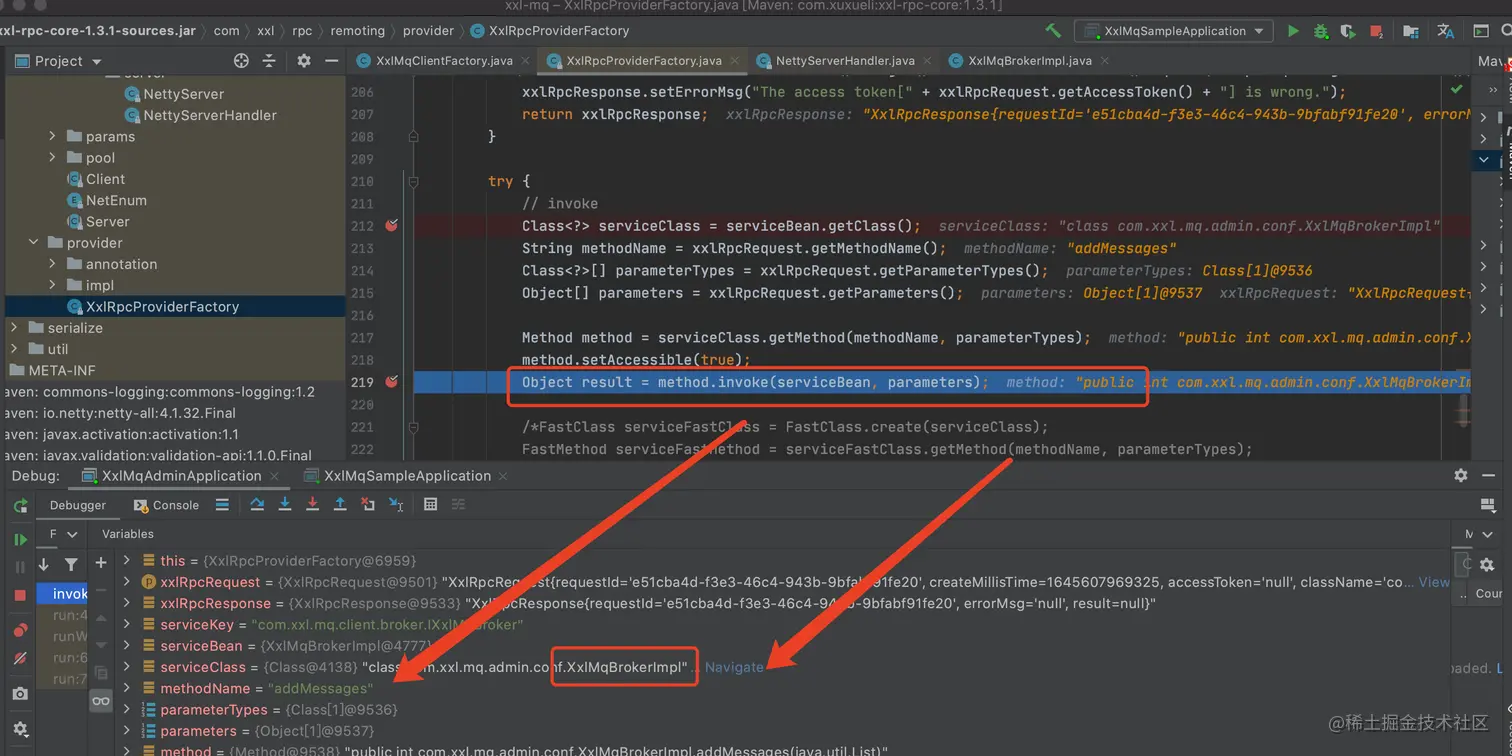The width and height of the screenshot is (1512, 756).
Task: Open Project panel settings gear
Action: click(x=304, y=61)
